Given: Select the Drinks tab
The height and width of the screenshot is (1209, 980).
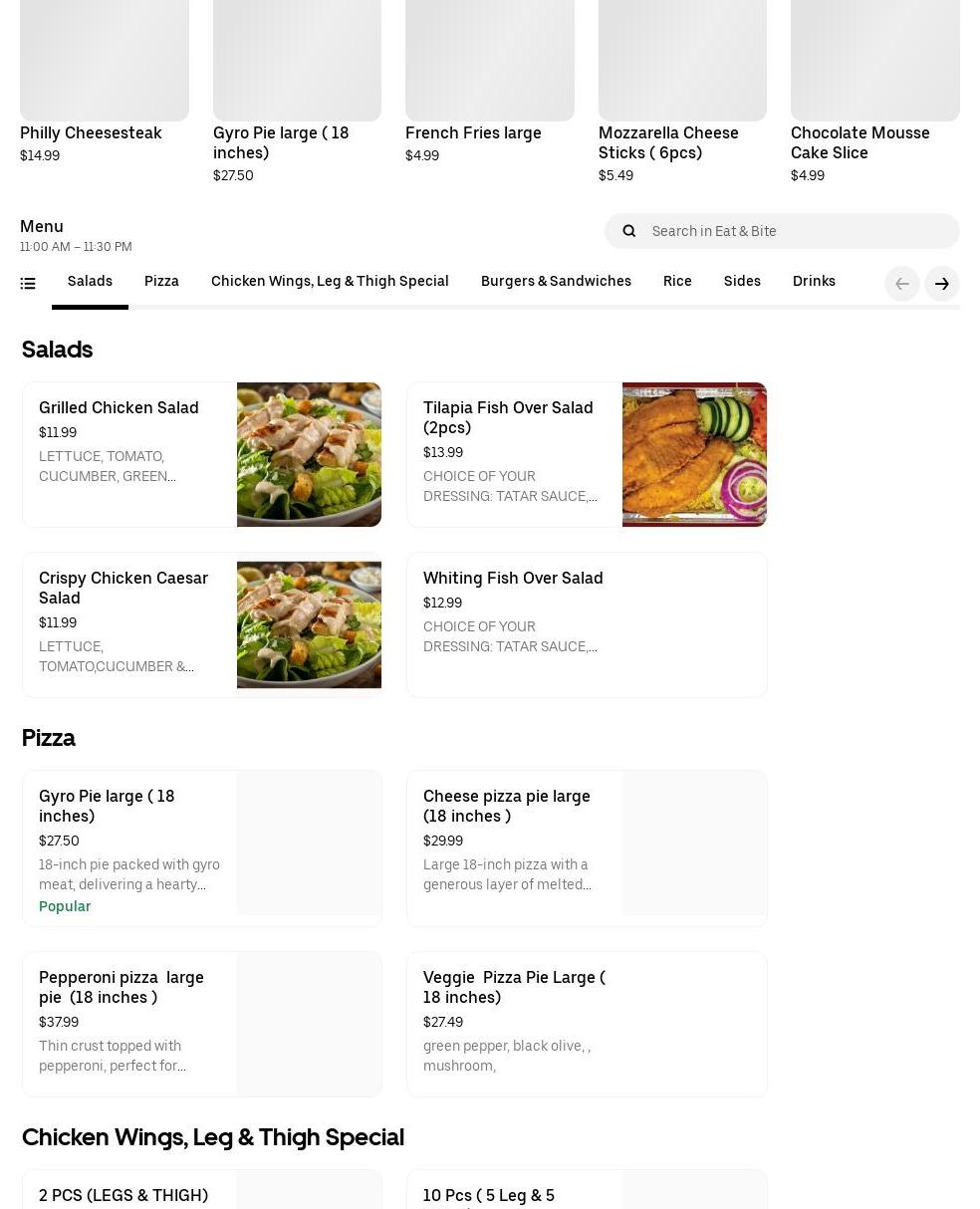Looking at the screenshot, I should (x=814, y=282).
